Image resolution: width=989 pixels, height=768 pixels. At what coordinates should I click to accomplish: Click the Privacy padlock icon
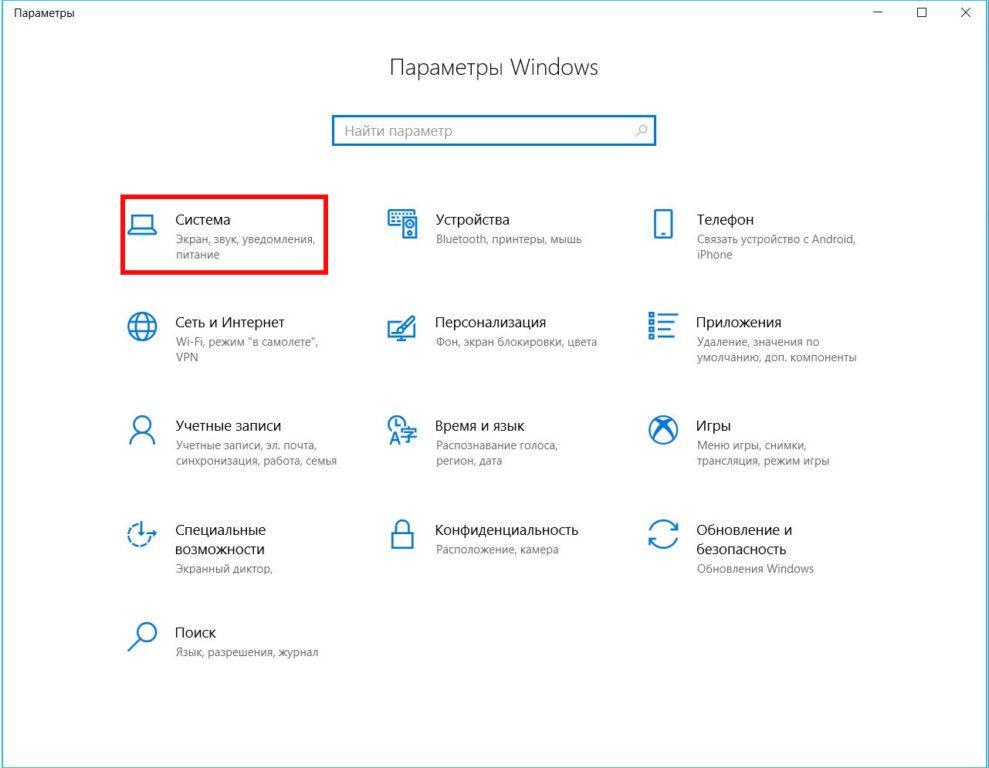402,534
